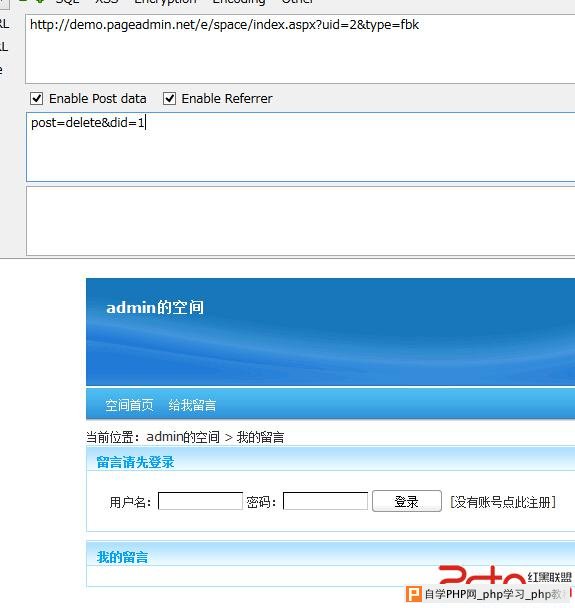Focus the 密码 password input field

[326, 501]
